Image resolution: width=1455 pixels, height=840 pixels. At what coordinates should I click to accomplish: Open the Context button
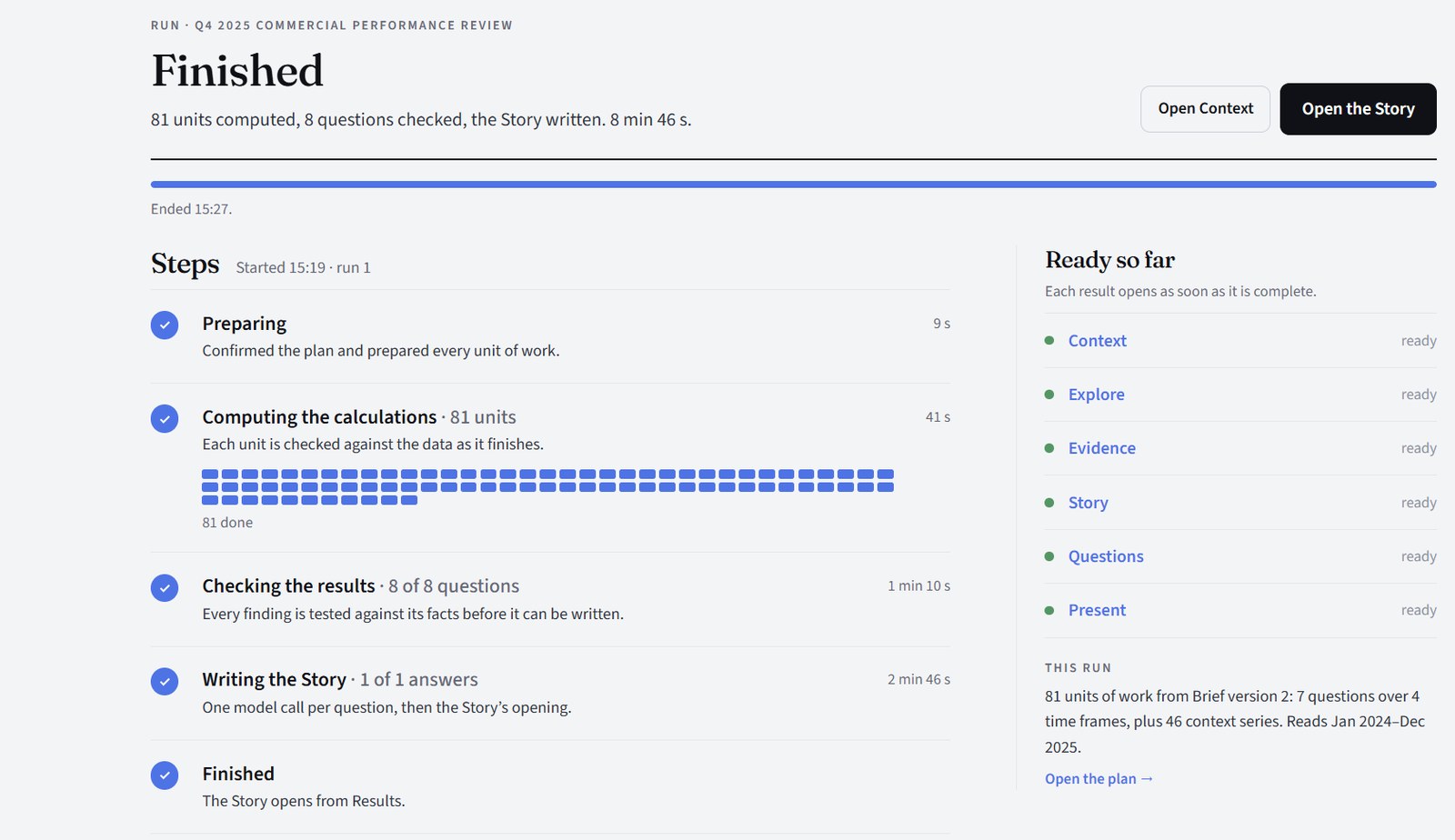click(1205, 109)
